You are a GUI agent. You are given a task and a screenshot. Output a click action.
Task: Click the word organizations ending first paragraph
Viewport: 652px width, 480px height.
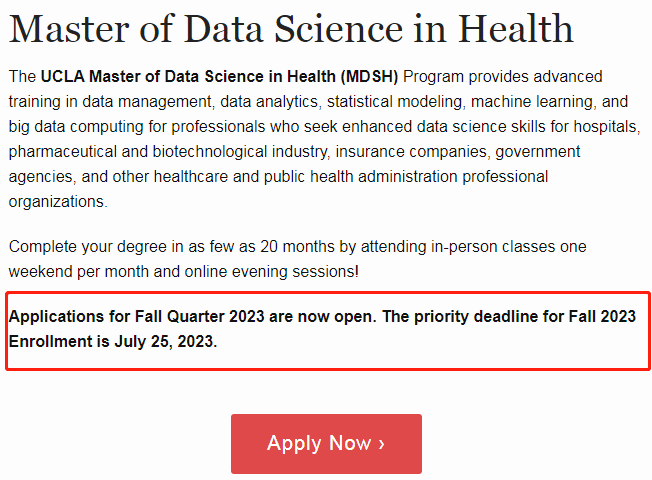coord(58,202)
